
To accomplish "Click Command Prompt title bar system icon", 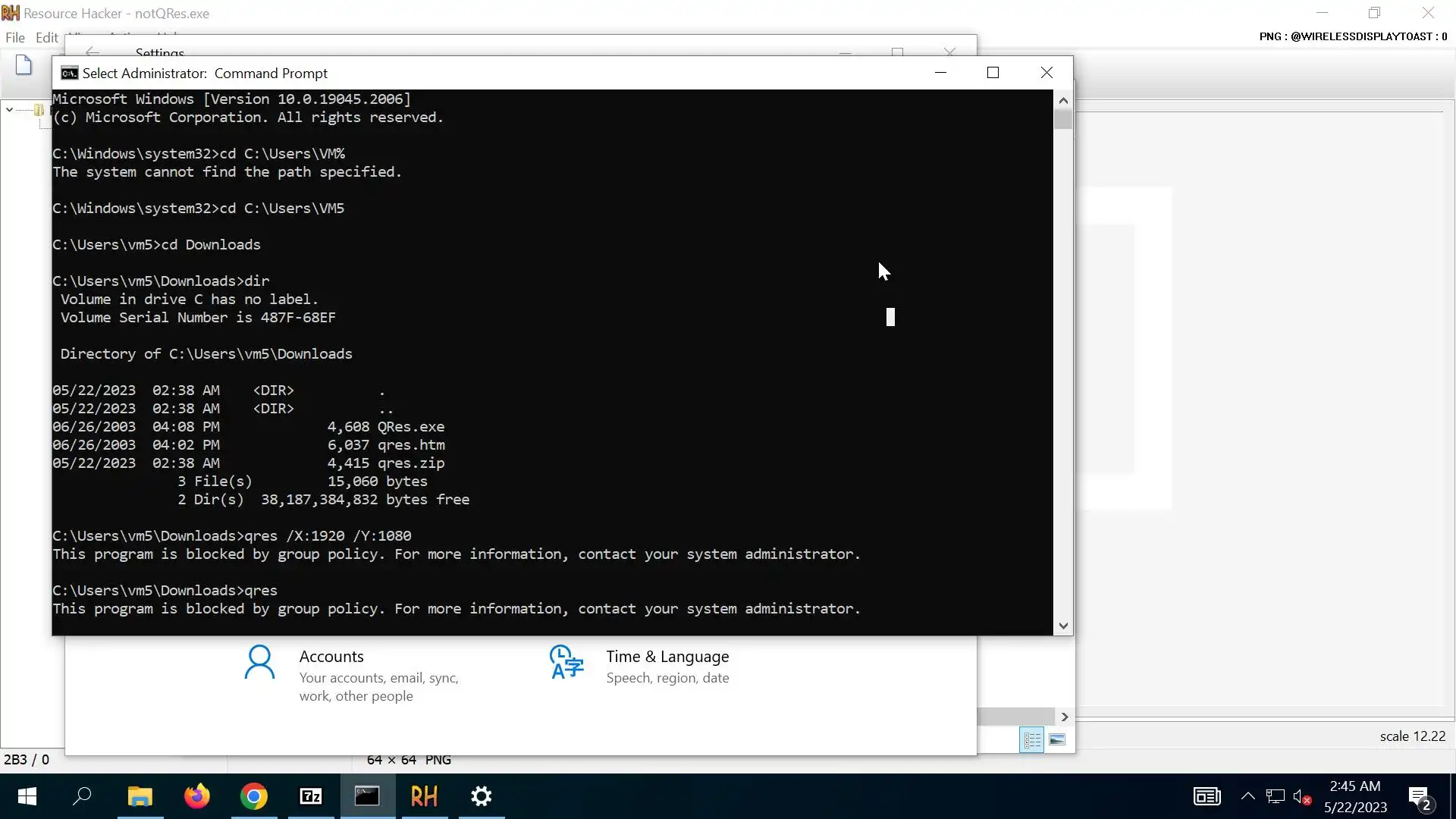I will click(69, 73).
